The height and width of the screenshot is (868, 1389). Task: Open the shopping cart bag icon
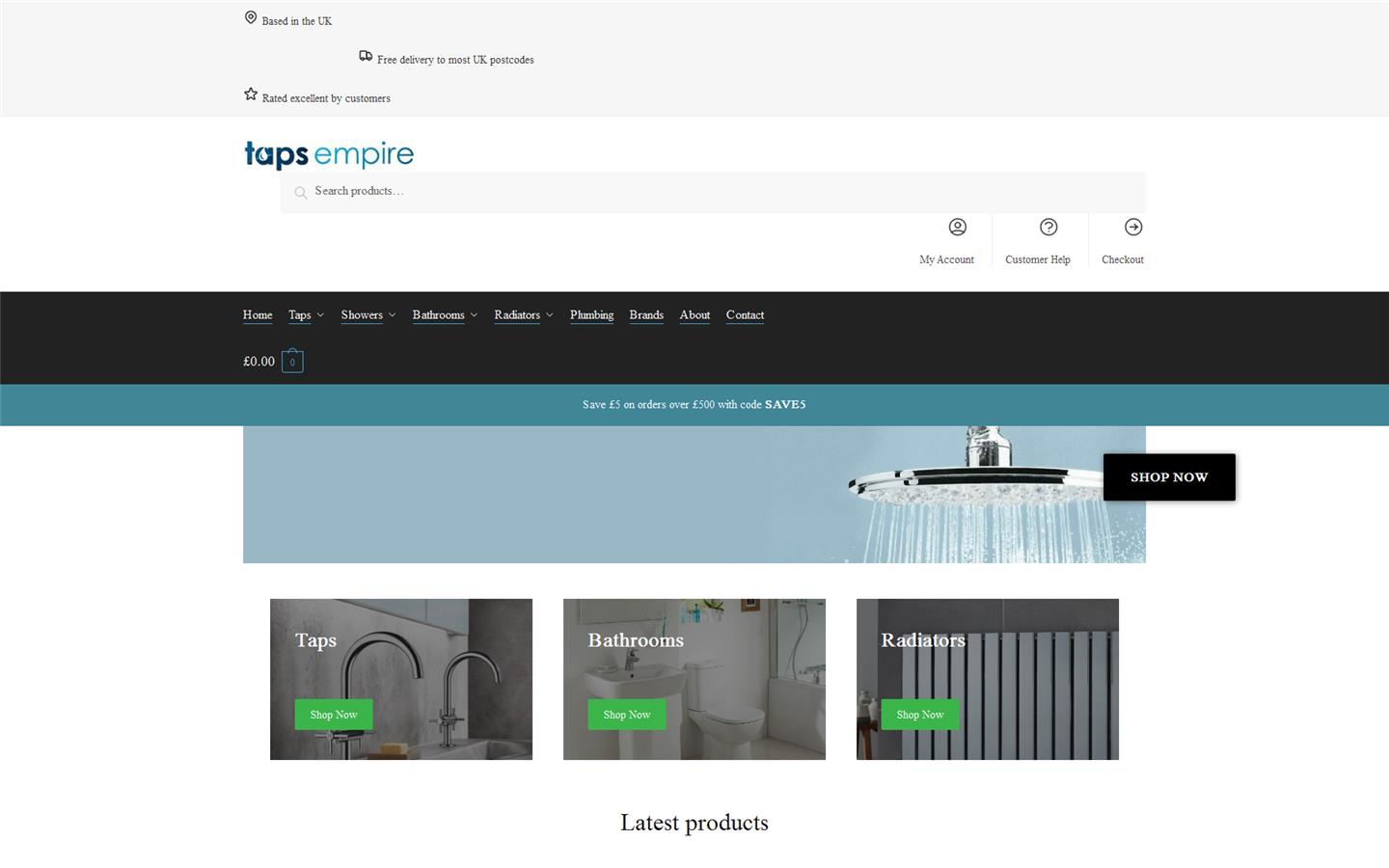[x=292, y=362]
